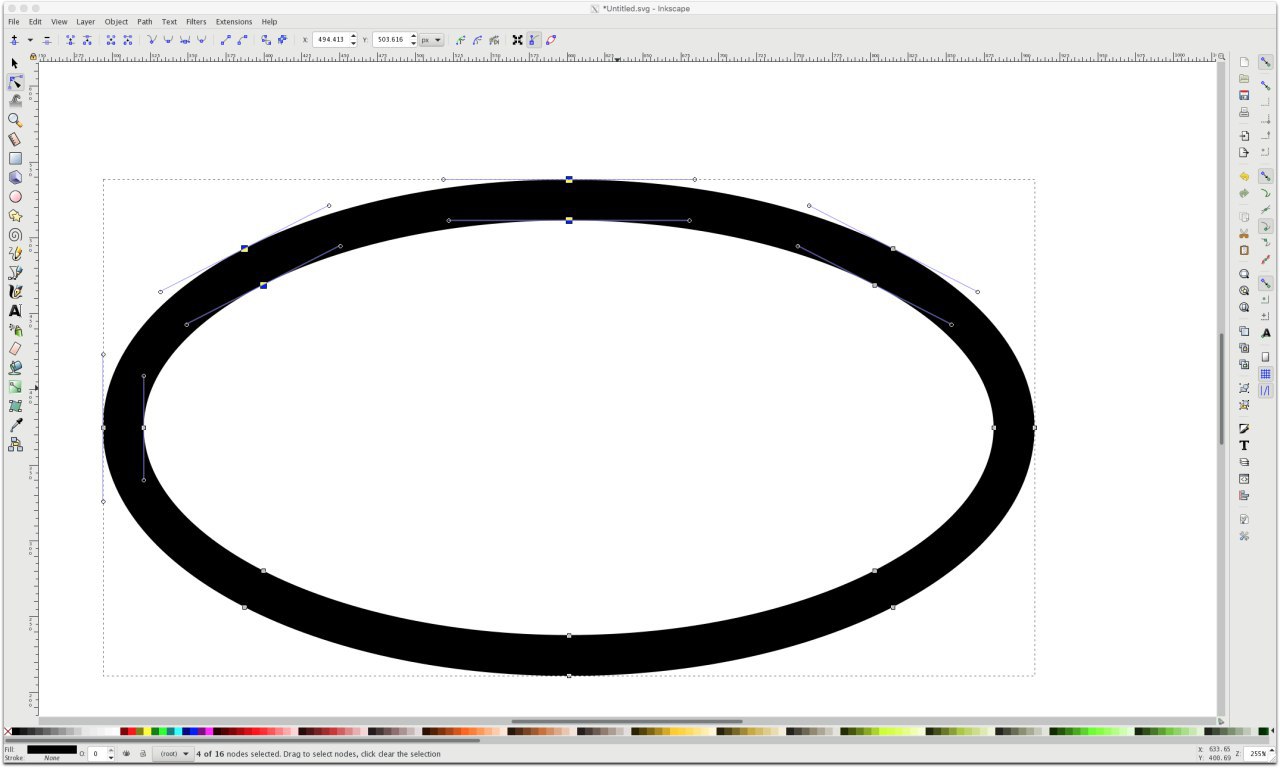Select the Mesh gradient tool
Image resolution: width=1280 pixels, height=768 pixels.
click(15, 406)
